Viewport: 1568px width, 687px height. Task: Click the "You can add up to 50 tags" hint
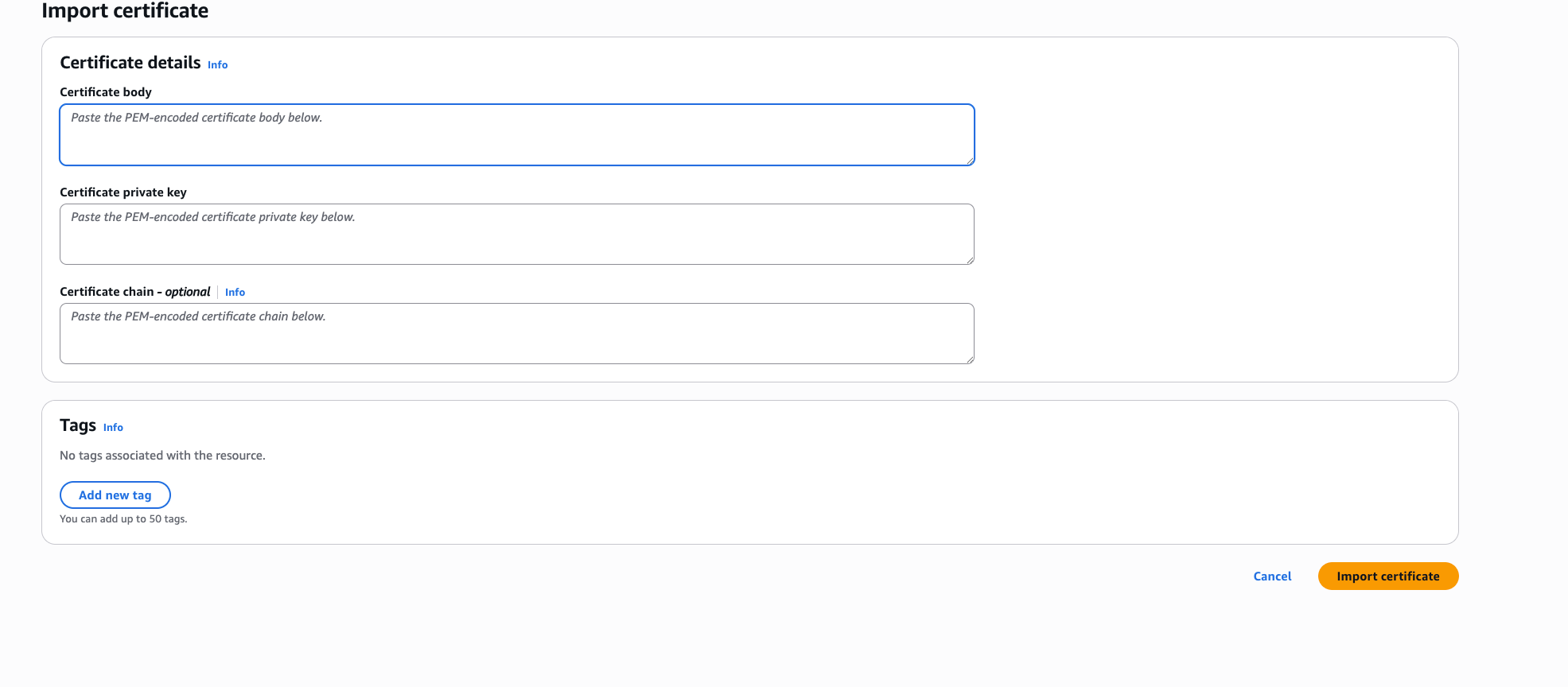123,519
